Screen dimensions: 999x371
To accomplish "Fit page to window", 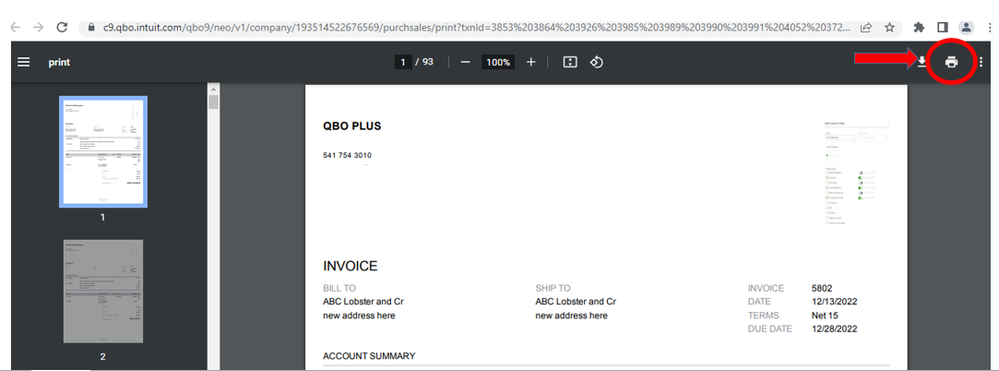I will pos(570,62).
